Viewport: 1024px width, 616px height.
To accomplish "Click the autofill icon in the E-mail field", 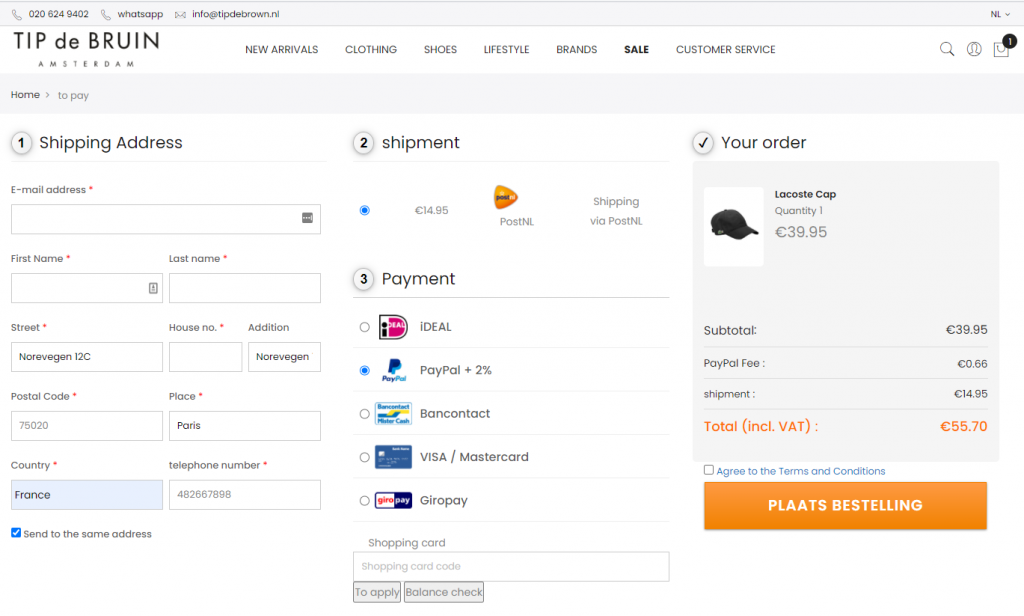I will pyautogui.click(x=307, y=218).
